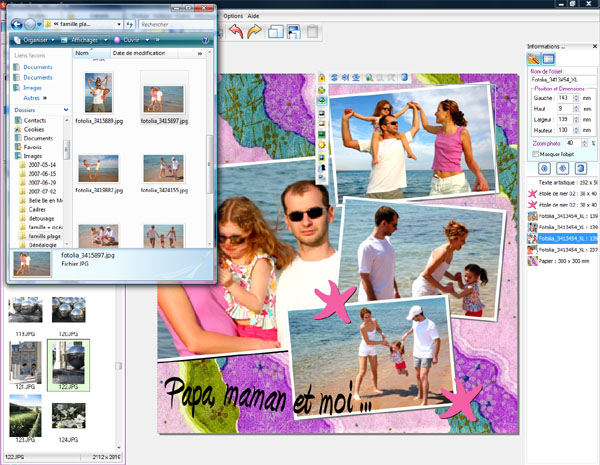Sort files by Nom column
Screen dimensions: 600x465
click(91, 53)
